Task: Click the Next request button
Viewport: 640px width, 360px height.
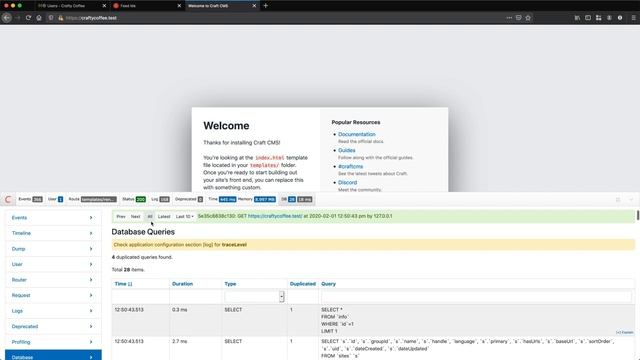Action: point(136,216)
